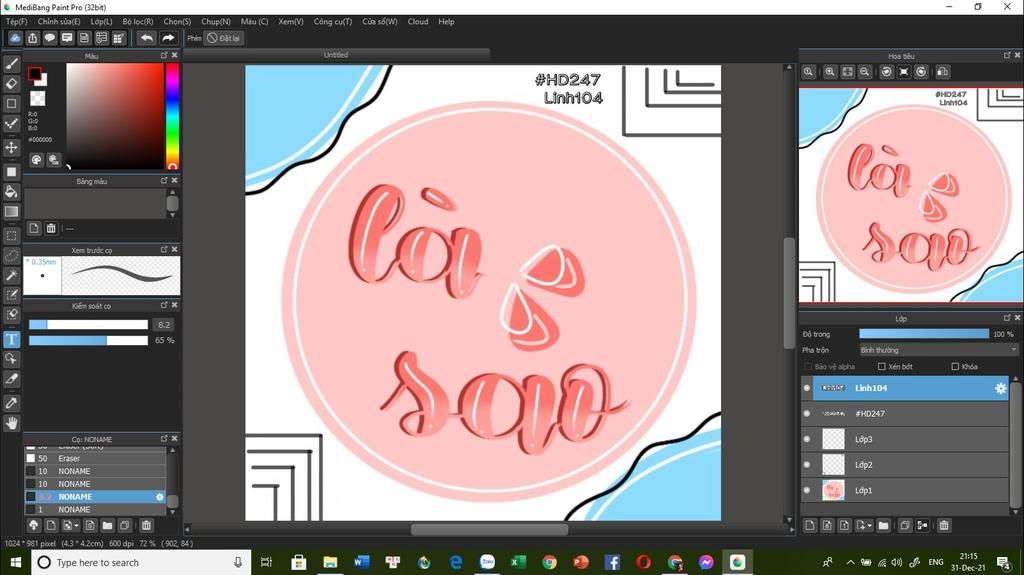Click the Zoom in icon in Navigator
The height and width of the screenshot is (575, 1024).
pos(829,72)
